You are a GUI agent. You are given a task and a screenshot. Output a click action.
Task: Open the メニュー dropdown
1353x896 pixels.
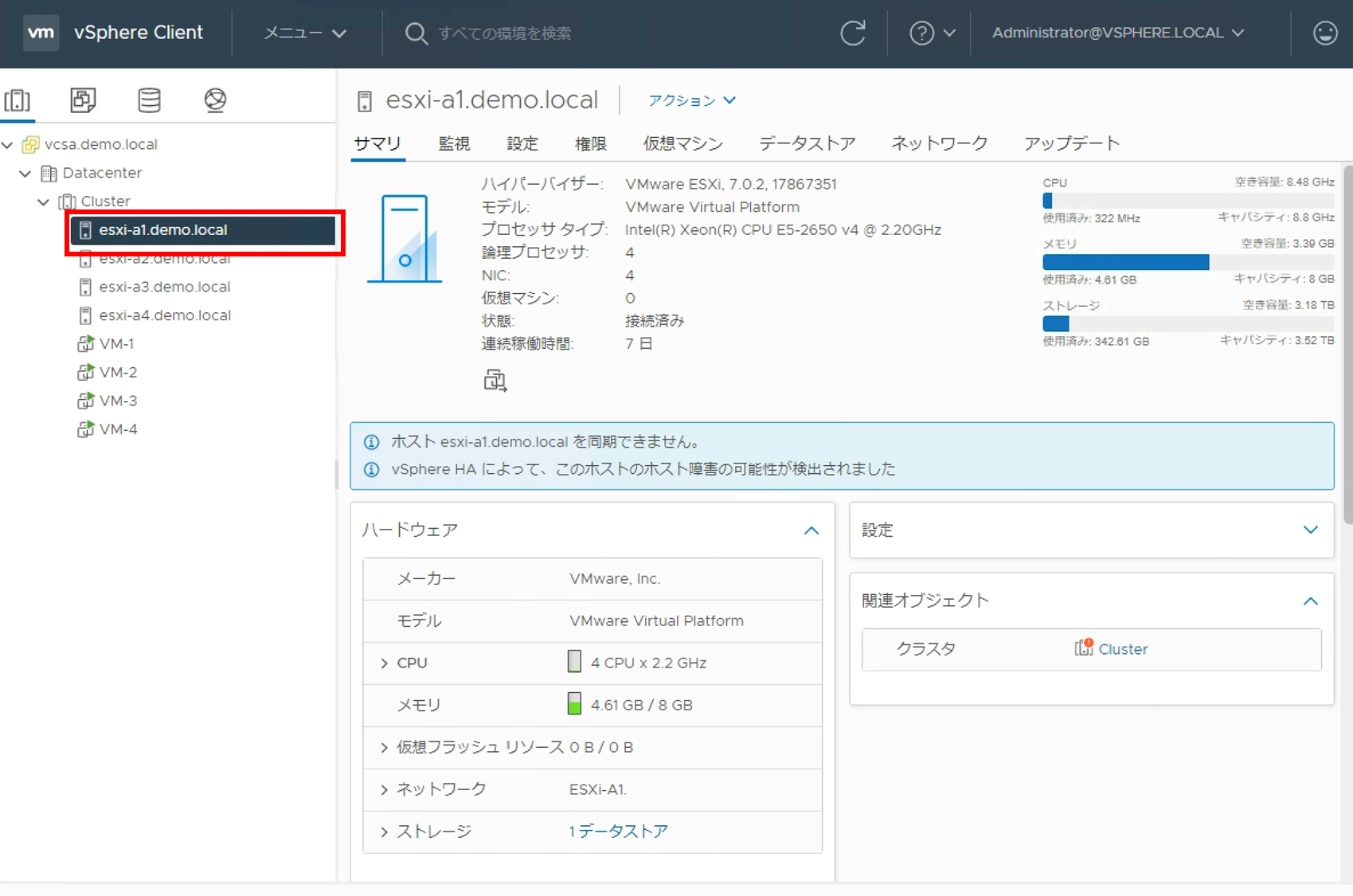pyautogui.click(x=305, y=33)
